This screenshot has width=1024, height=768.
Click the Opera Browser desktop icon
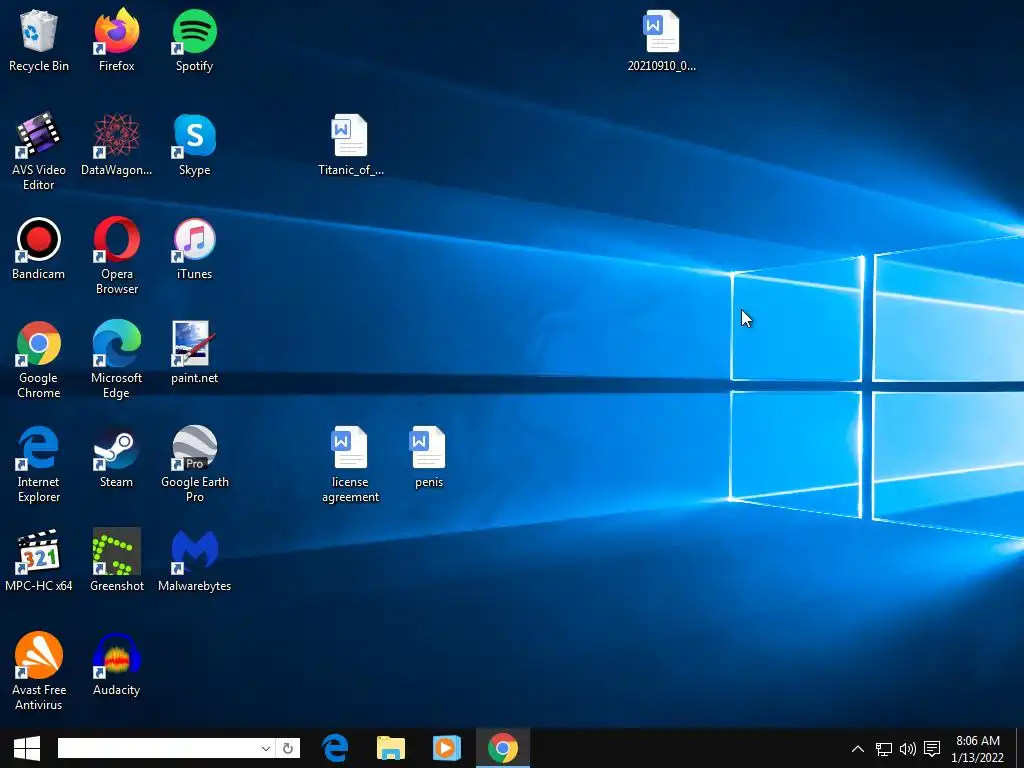[x=116, y=256]
